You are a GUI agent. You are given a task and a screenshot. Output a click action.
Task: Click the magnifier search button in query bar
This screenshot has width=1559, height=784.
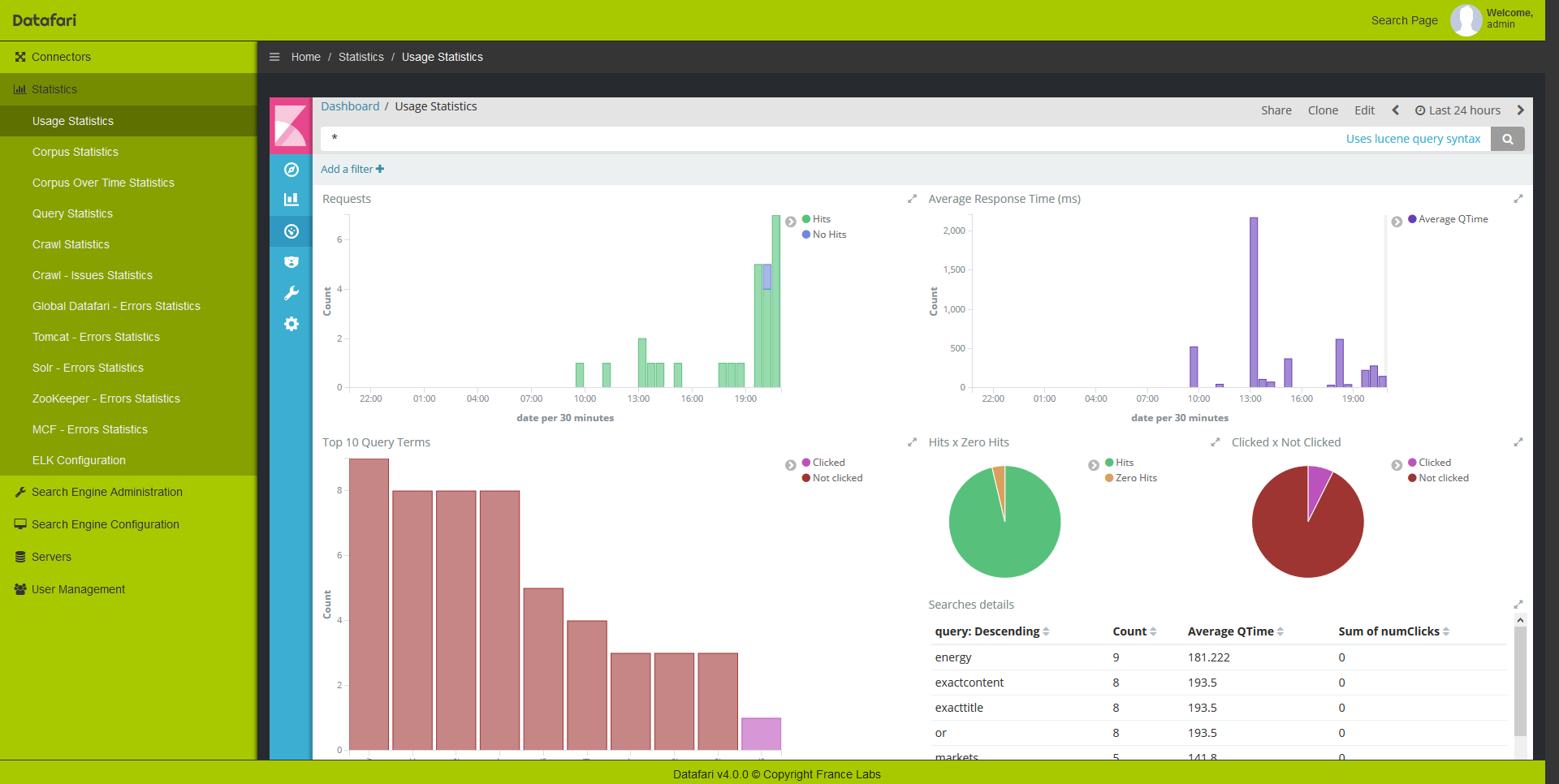coord(1507,139)
